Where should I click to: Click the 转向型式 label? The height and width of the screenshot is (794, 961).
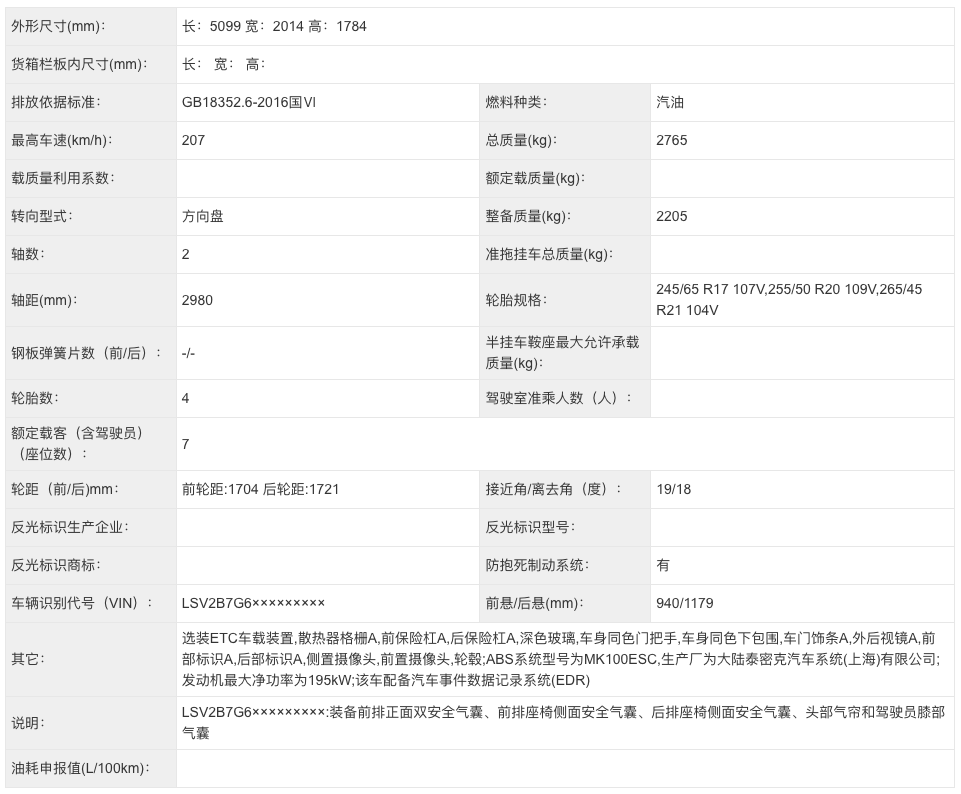pyautogui.click(x=42, y=216)
